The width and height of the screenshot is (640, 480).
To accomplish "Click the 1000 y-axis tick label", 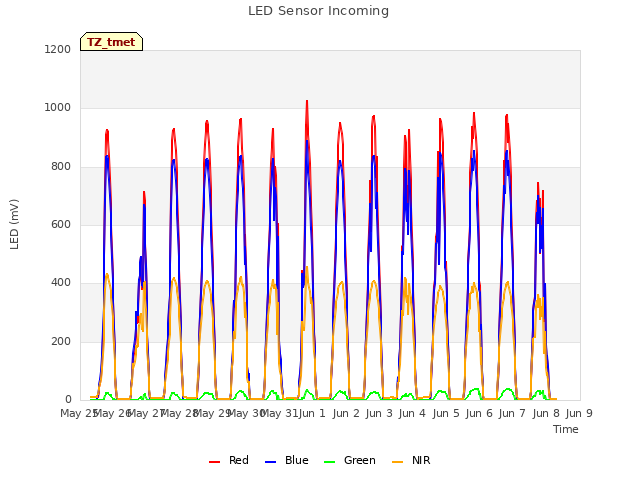I will click(x=58, y=108).
